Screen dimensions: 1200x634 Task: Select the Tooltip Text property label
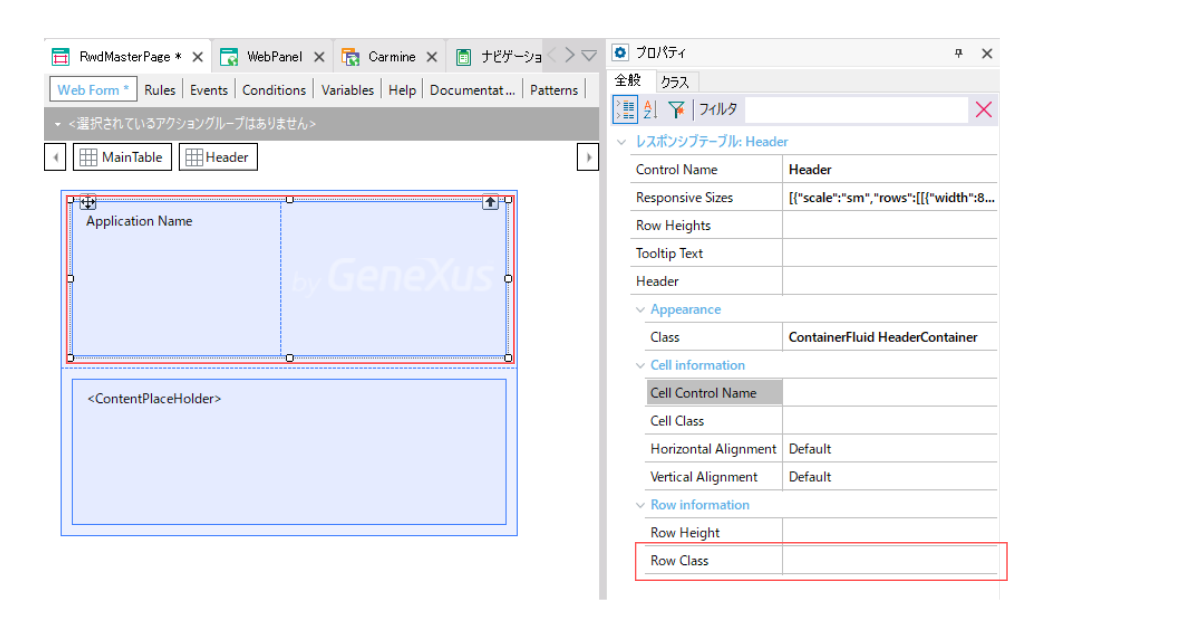tap(669, 253)
